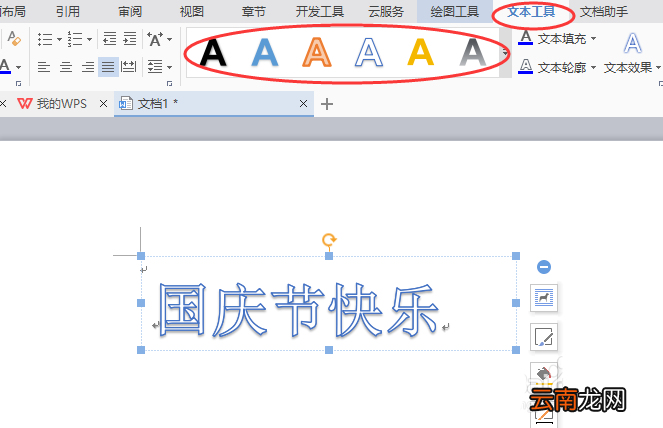663x428 pixels.
Task: Switch to the 文本工具 tab
Action: 531,11
